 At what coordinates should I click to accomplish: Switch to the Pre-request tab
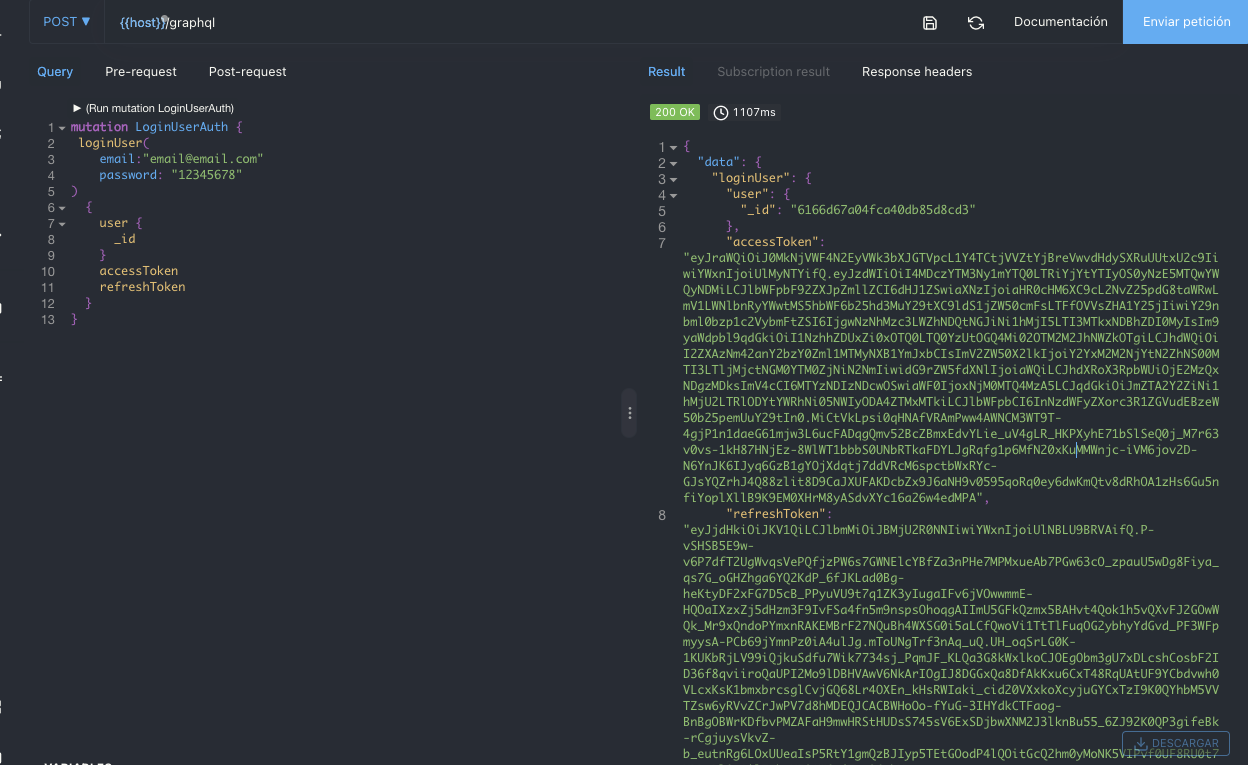[140, 71]
